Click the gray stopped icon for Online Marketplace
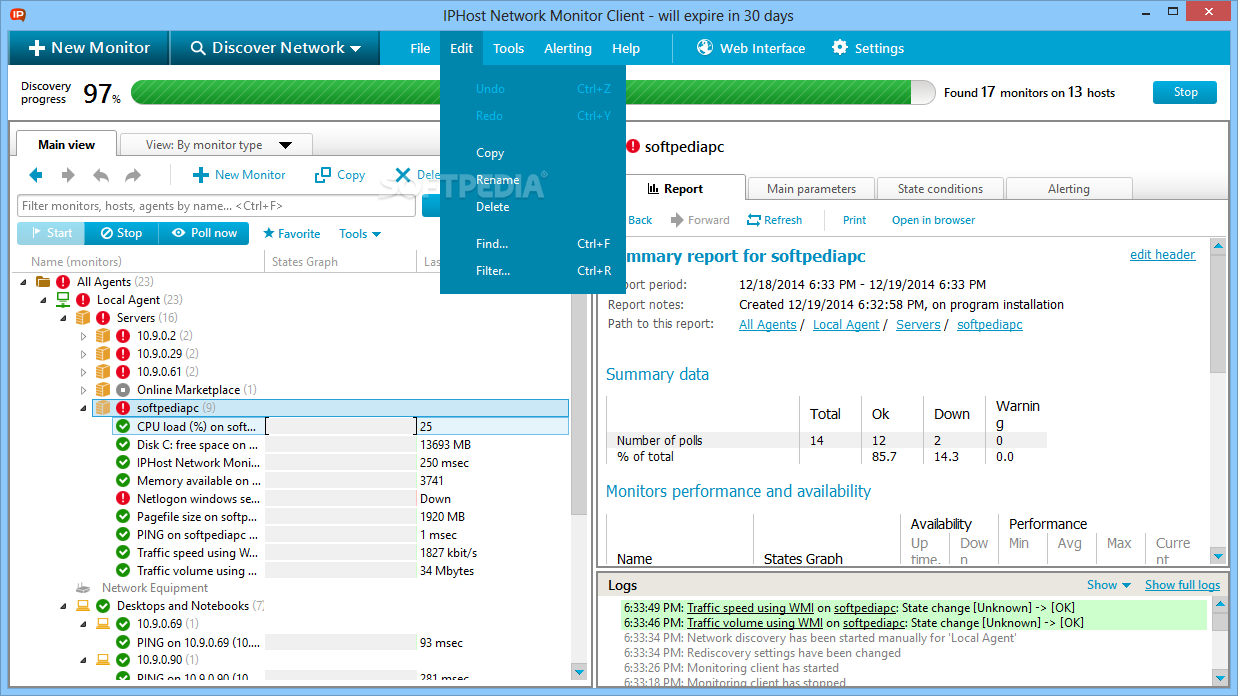The image size is (1238, 696). coord(123,390)
